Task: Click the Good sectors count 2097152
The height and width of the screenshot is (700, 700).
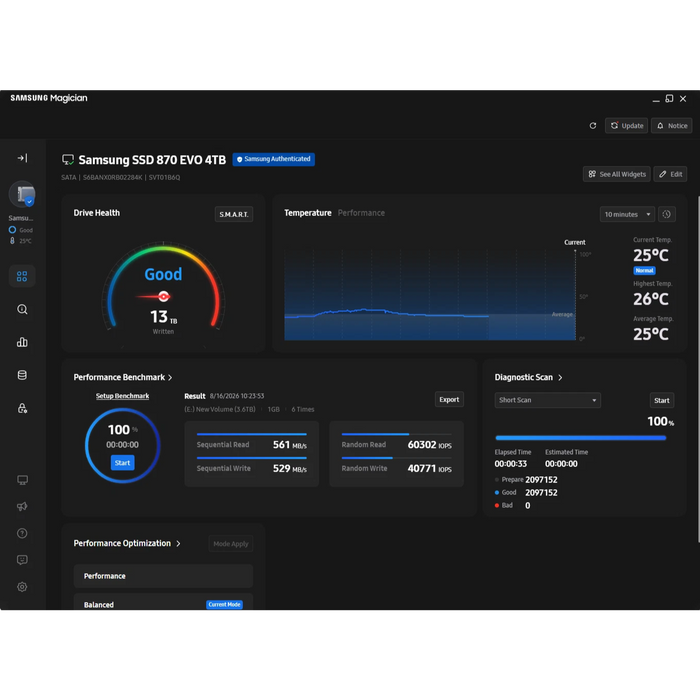Action: point(541,493)
